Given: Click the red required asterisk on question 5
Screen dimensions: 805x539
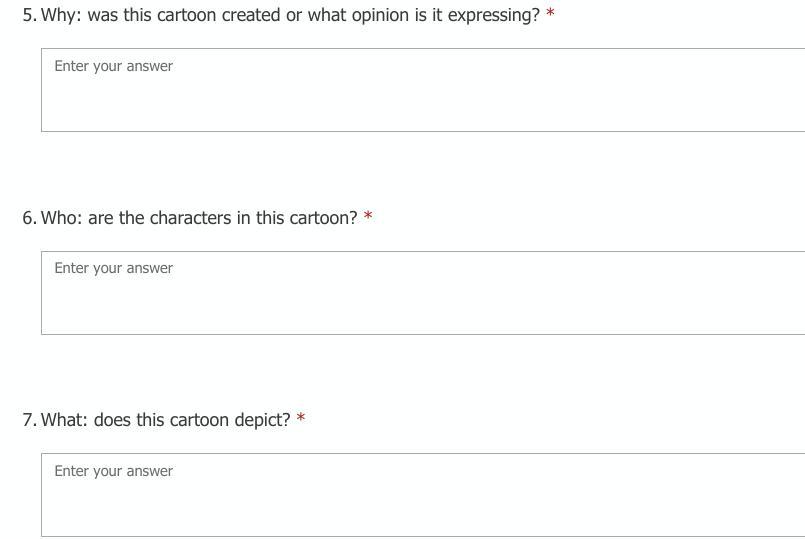Looking at the screenshot, I should (x=550, y=15).
